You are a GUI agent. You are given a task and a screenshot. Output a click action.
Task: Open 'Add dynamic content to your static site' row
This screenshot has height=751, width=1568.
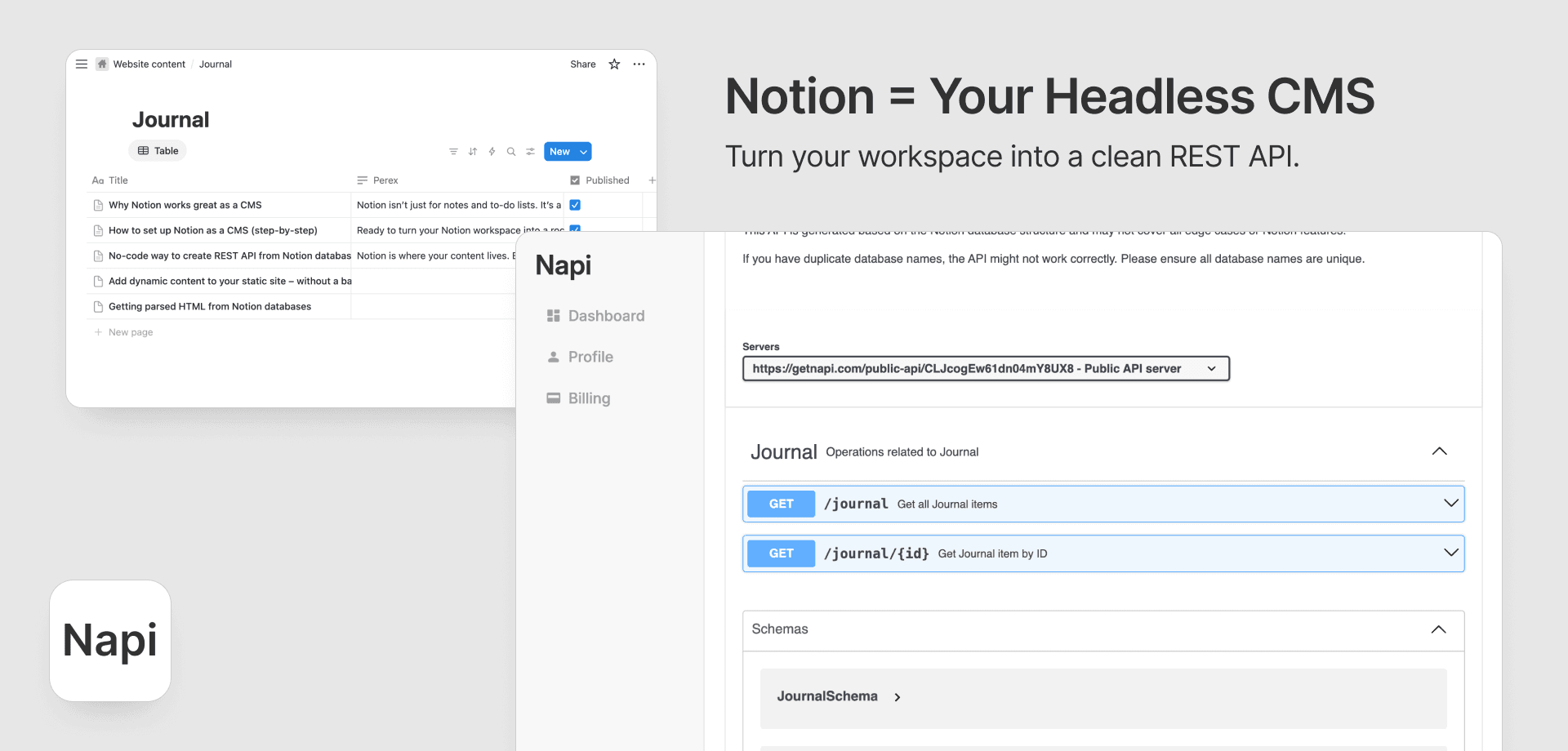tap(229, 282)
